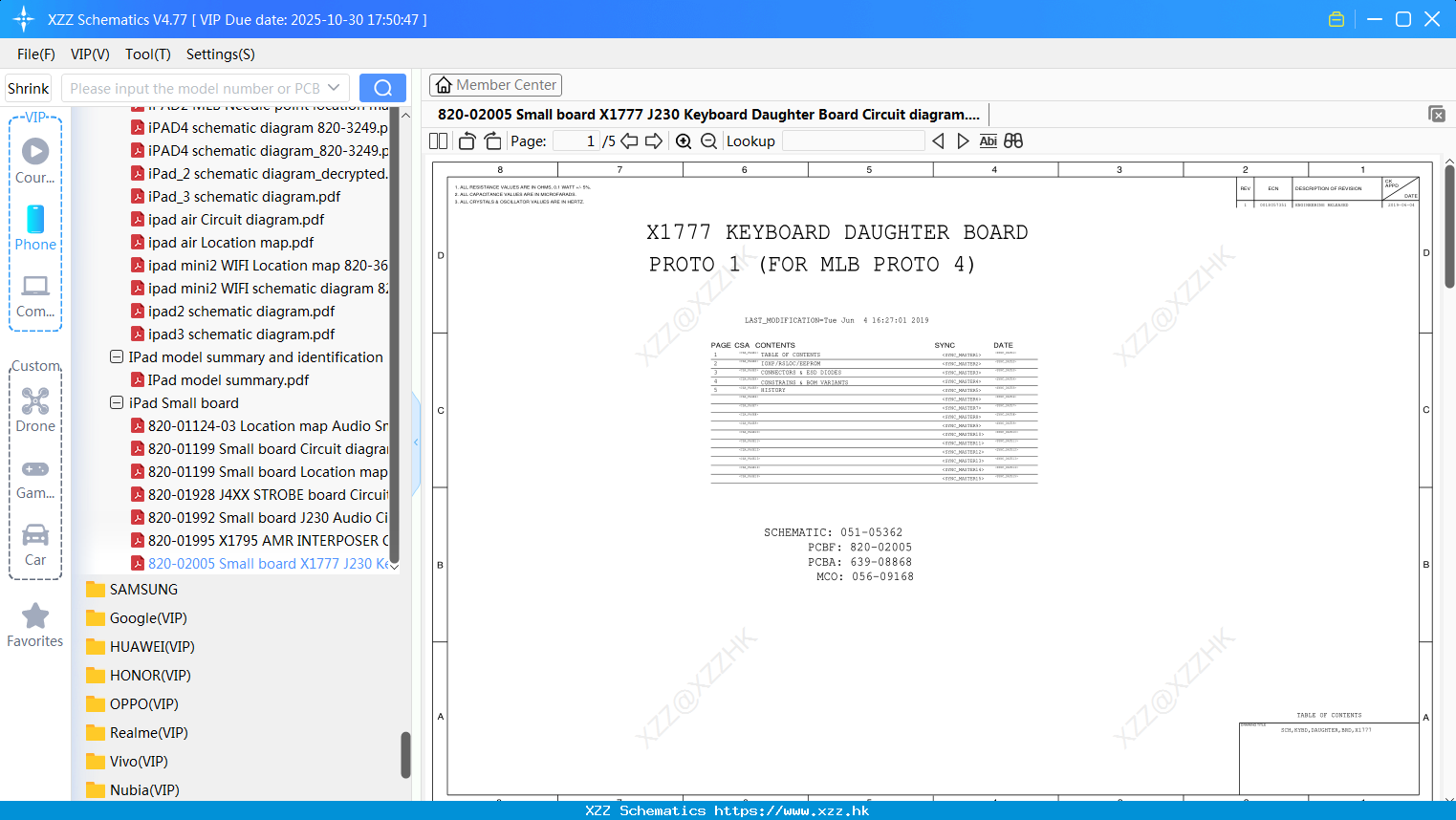1456x820 pixels.
Task: Open model number dropdown arrow
Action: coord(334,88)
